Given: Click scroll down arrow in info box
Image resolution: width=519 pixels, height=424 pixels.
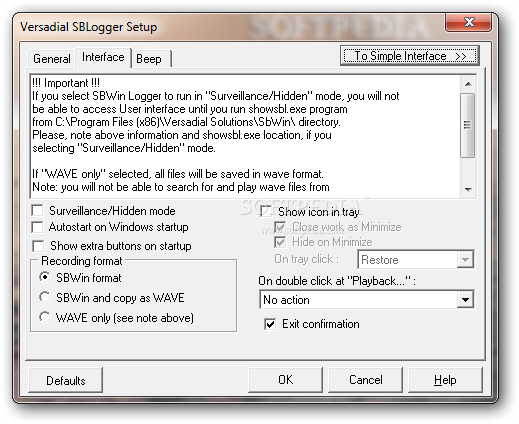Looking at the screenshot, I should tap(468, 189).
